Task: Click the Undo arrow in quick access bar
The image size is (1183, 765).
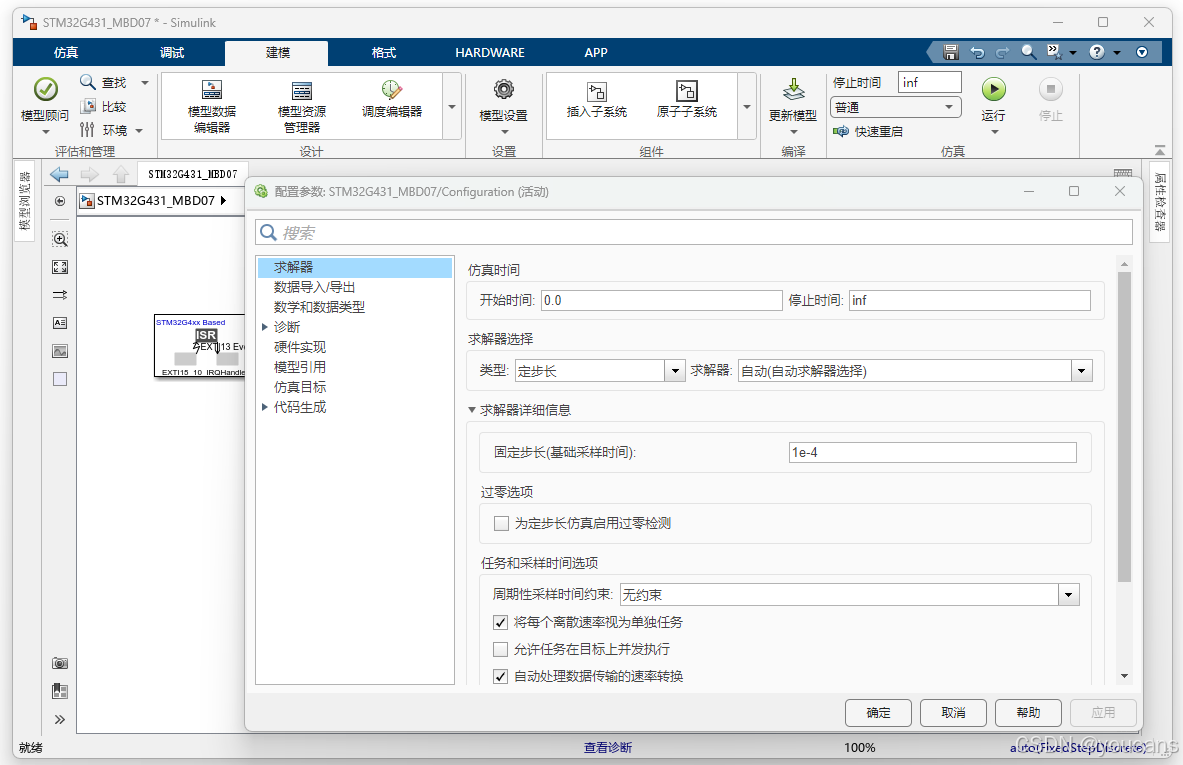Action: tap(977, 52)
